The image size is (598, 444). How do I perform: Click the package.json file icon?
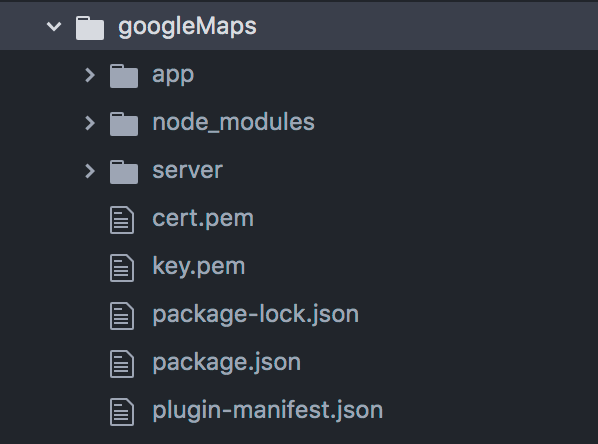(x=122, y=364)
